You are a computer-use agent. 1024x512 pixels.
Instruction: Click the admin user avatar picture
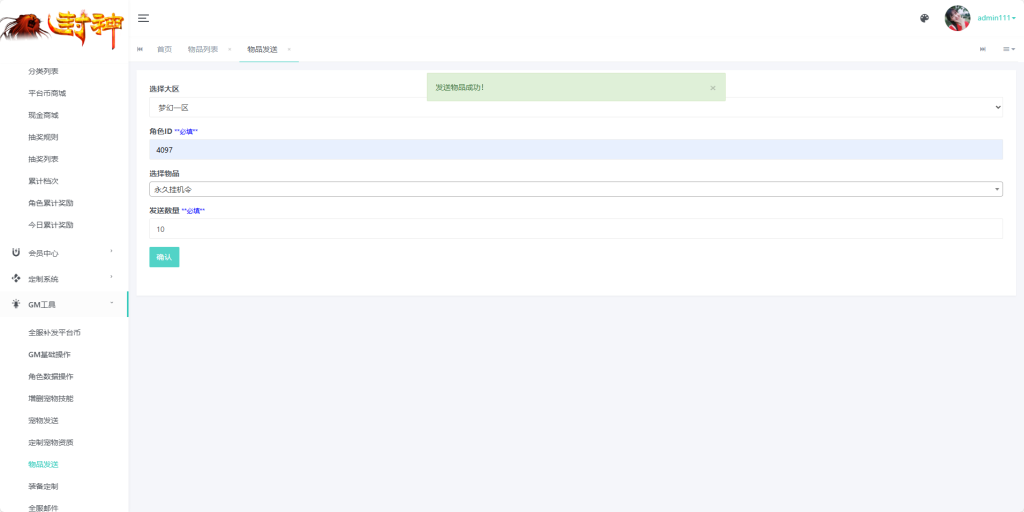tap(957, 18)
